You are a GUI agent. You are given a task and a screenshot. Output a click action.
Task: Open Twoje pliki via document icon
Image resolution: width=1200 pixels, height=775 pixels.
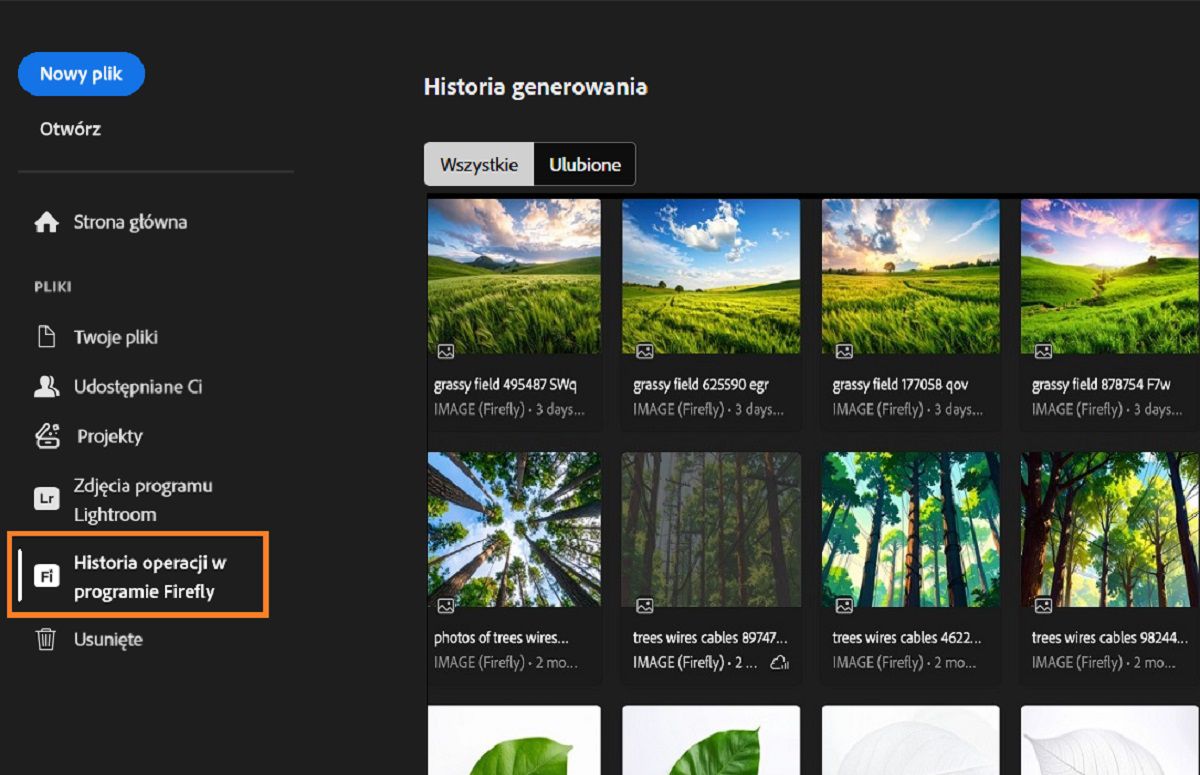47,337
